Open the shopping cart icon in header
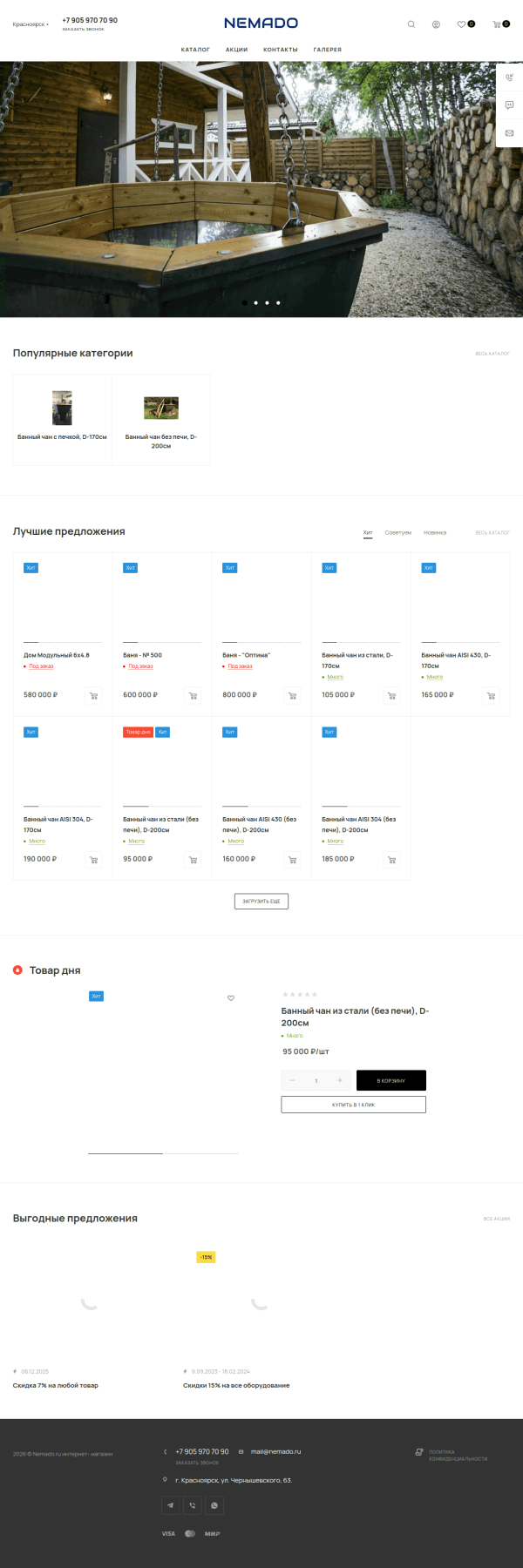This screenshot has height=1568, width=523. (x=497, y=24)
